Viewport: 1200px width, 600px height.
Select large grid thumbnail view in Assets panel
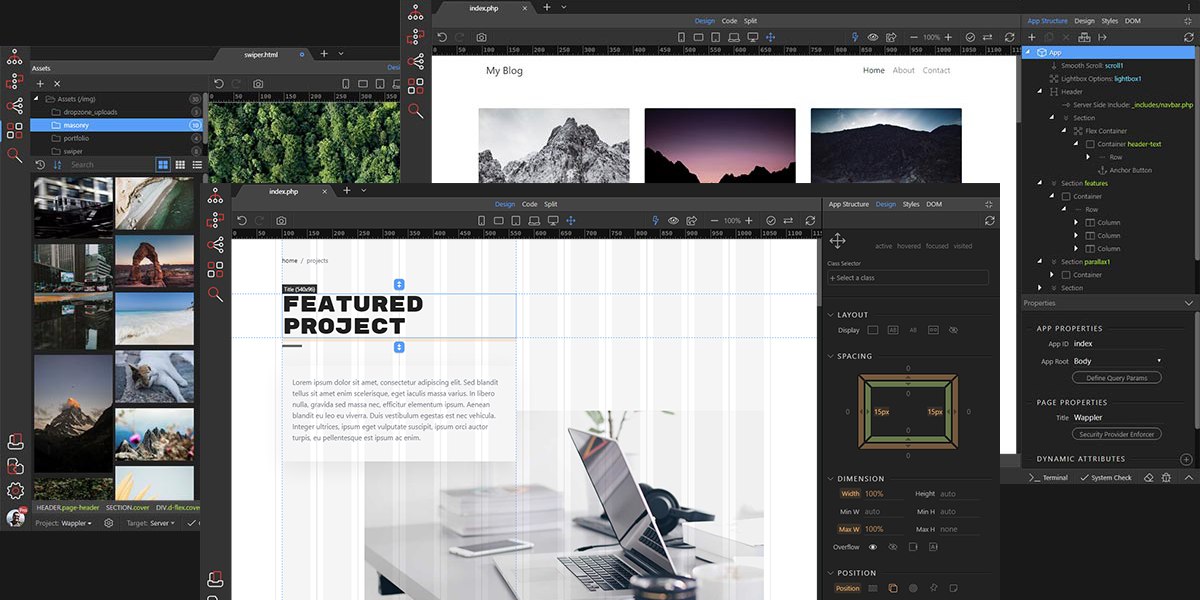pos(163,164)
